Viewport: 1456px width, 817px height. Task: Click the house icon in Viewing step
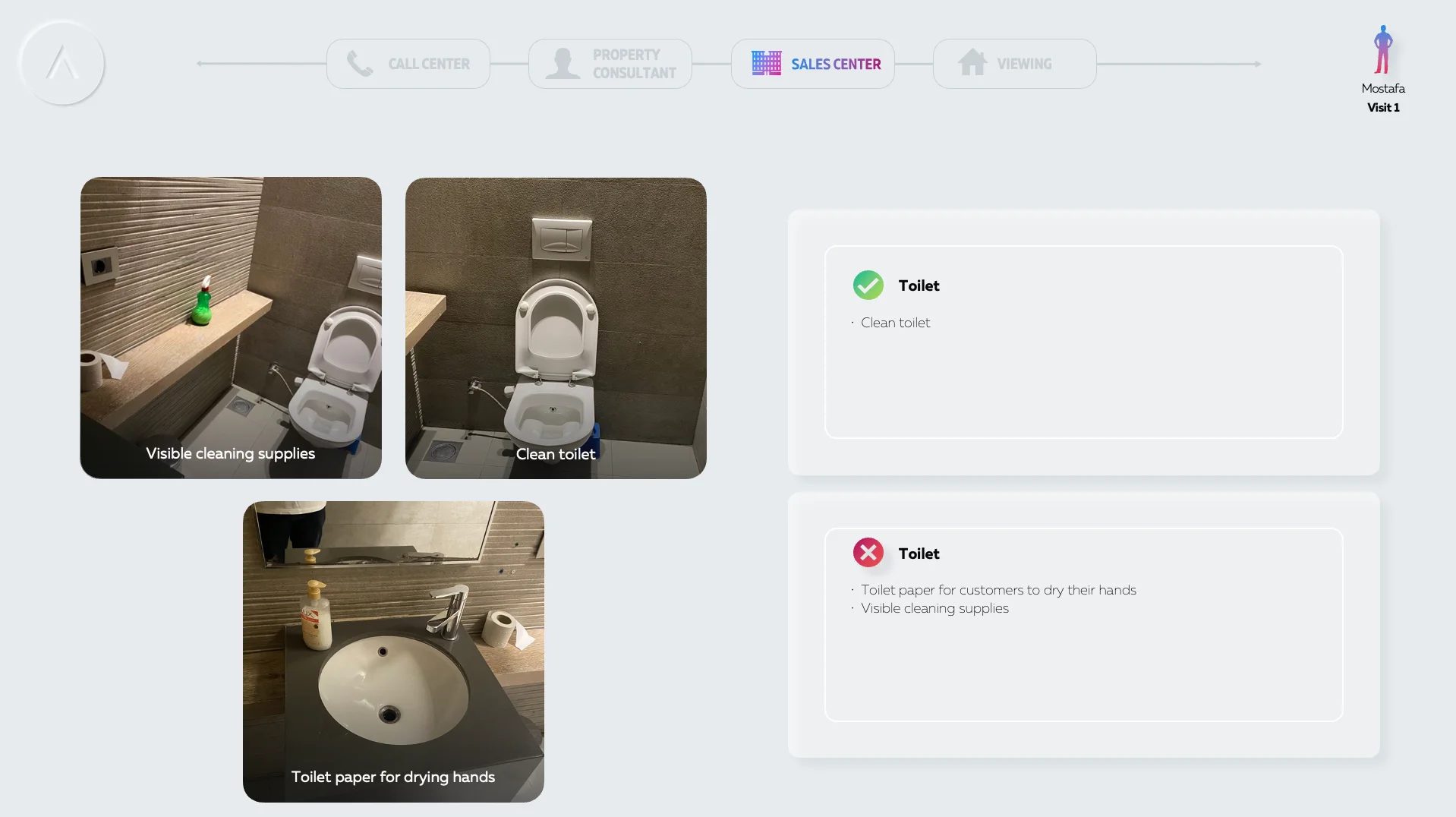pos(972,62)
